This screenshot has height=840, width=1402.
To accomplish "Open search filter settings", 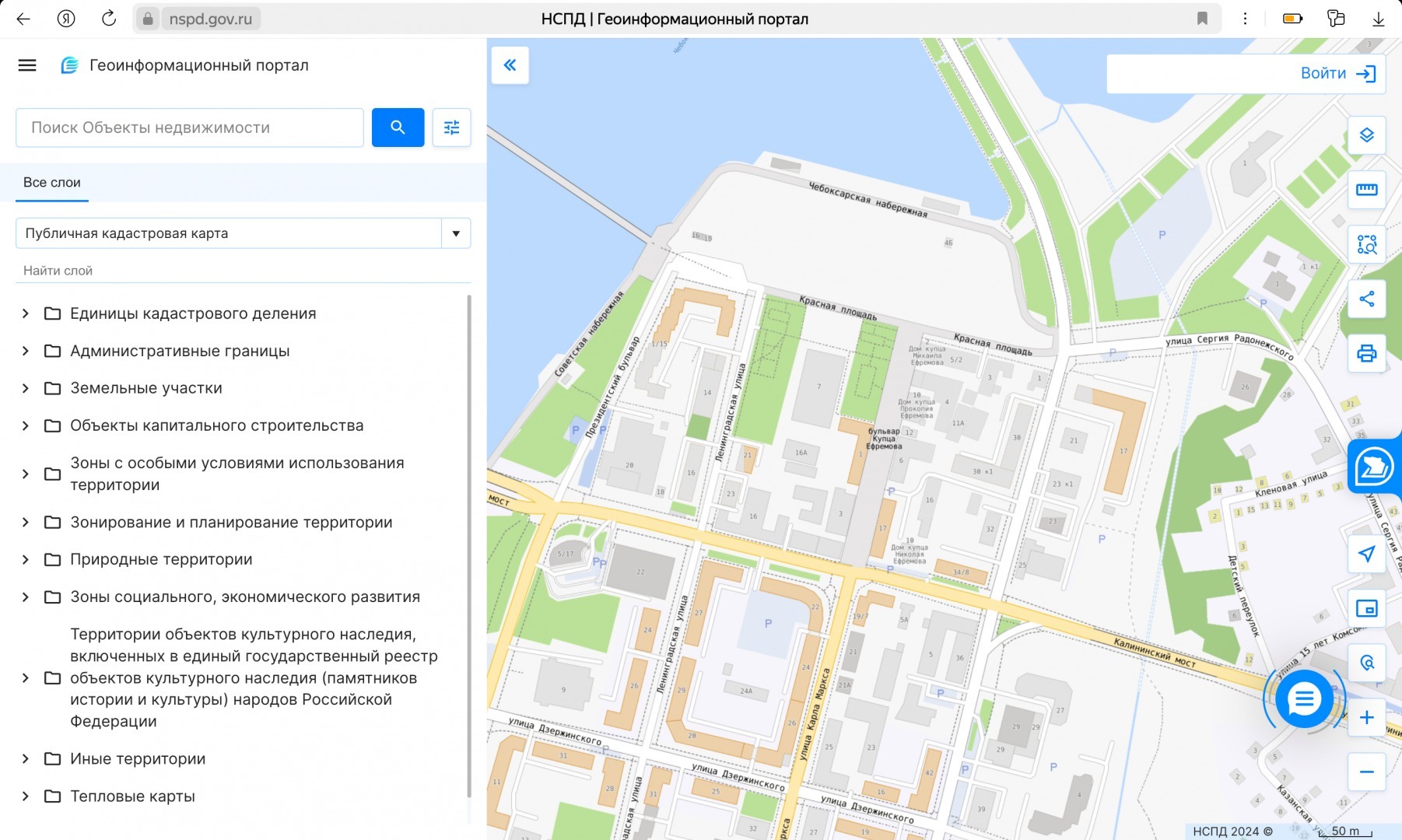I will pyautogui.click(x=451, y=128).
